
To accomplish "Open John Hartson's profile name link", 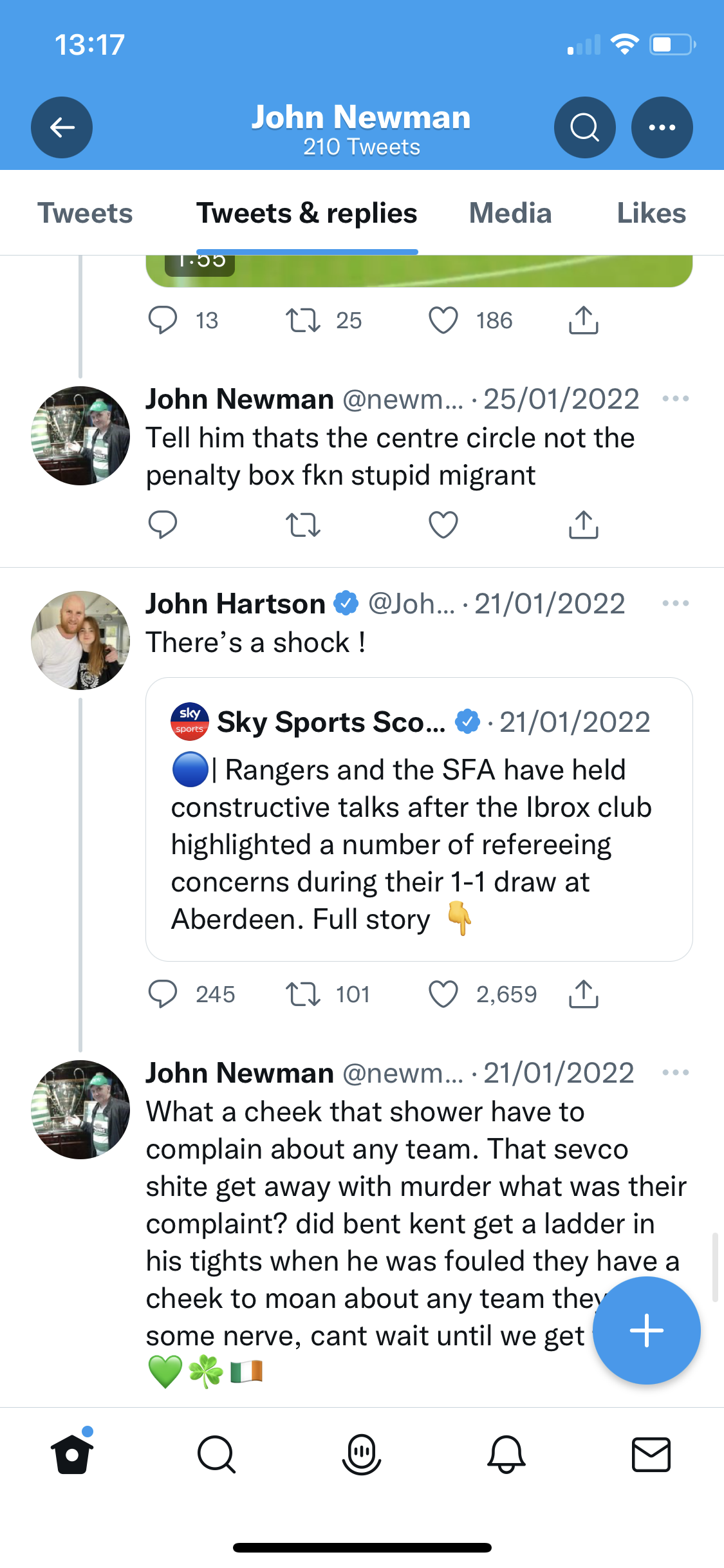I will 236,604.
